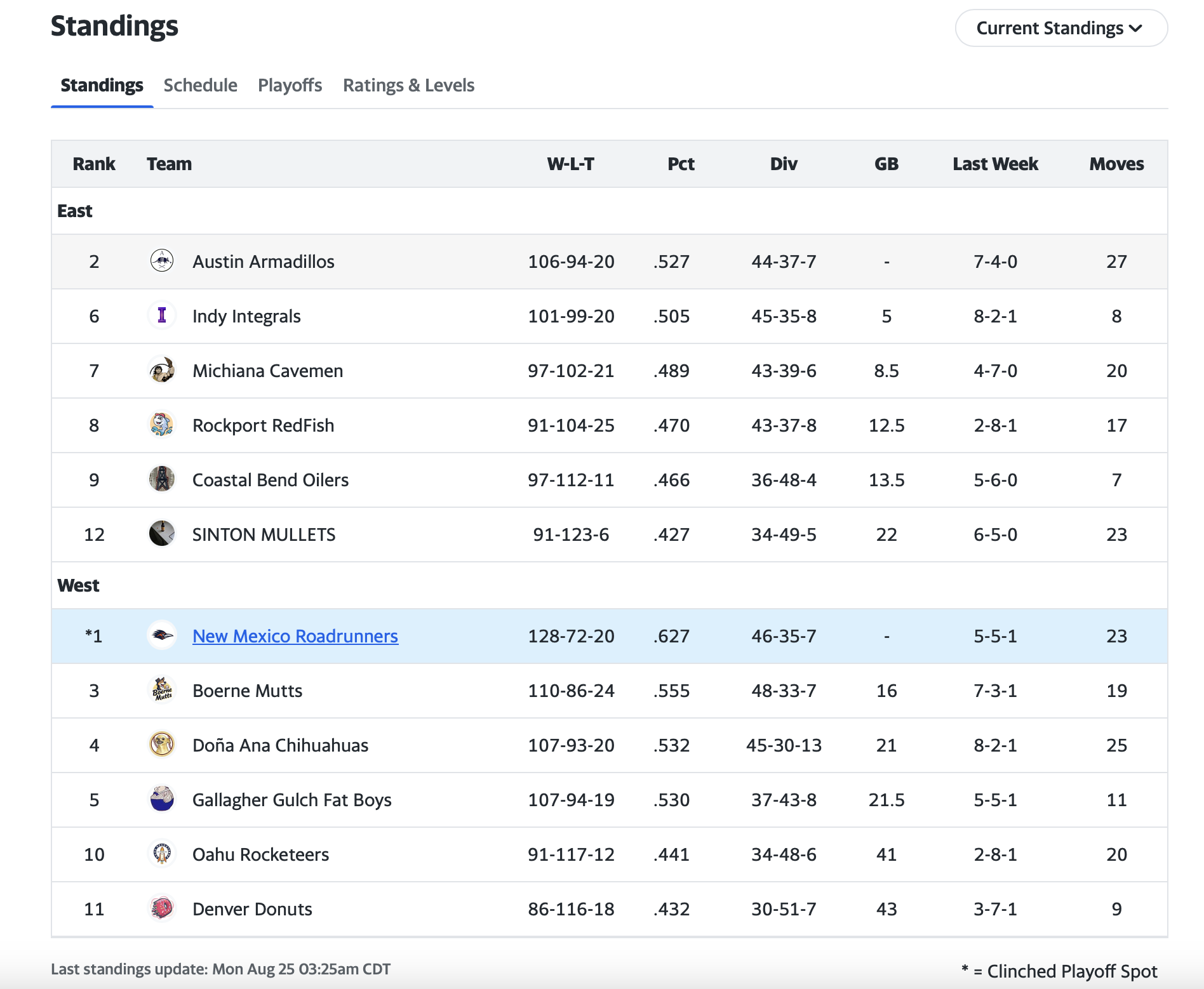Image resolution: width=1204 pixels, height=989 pixels.
Task: Open the Playoffs tab
Action: tap(290, 86)
